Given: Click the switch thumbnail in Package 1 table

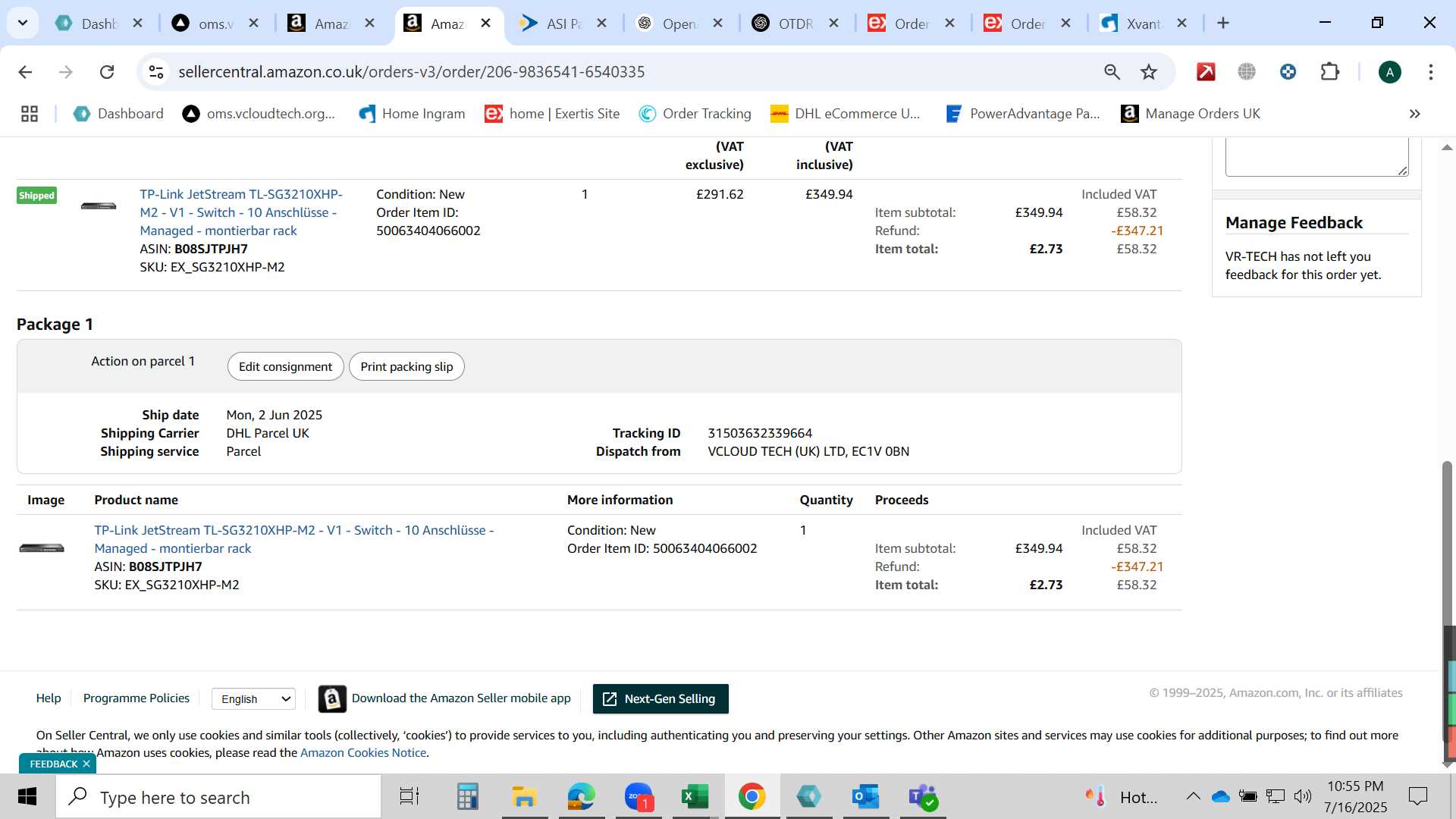Looking at the screenshot, I should tap(42, 548).
